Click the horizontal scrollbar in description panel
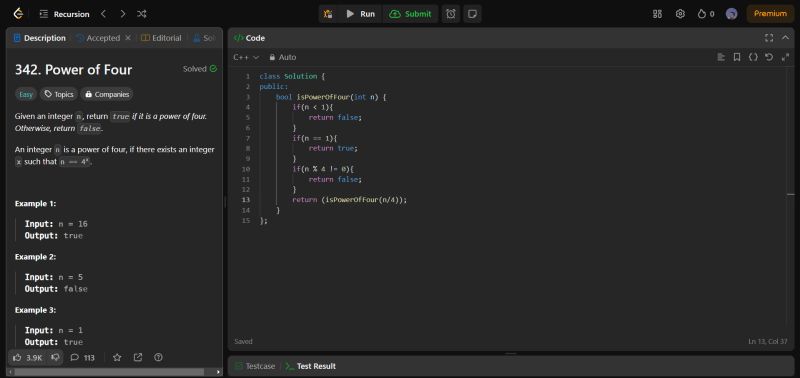The width and height of the screenshot is (800, 378). [x=109, y=372]
